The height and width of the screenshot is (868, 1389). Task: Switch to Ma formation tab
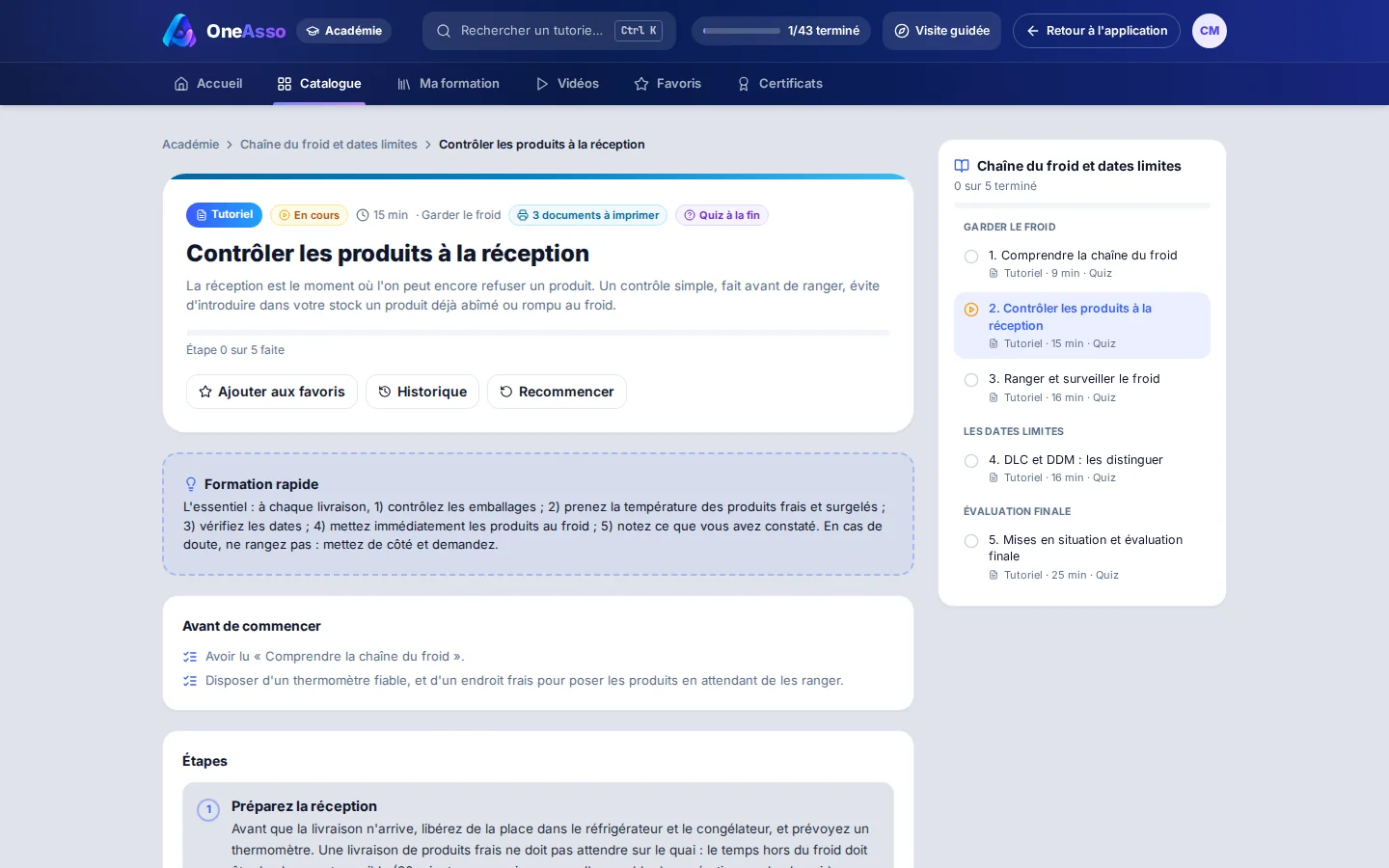[449, 84]
